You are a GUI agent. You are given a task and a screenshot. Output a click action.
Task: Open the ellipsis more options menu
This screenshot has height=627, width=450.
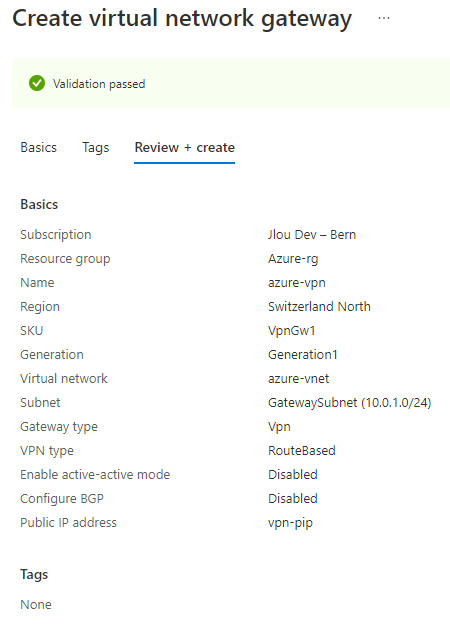pyautogui.click(x=384, y=18)
